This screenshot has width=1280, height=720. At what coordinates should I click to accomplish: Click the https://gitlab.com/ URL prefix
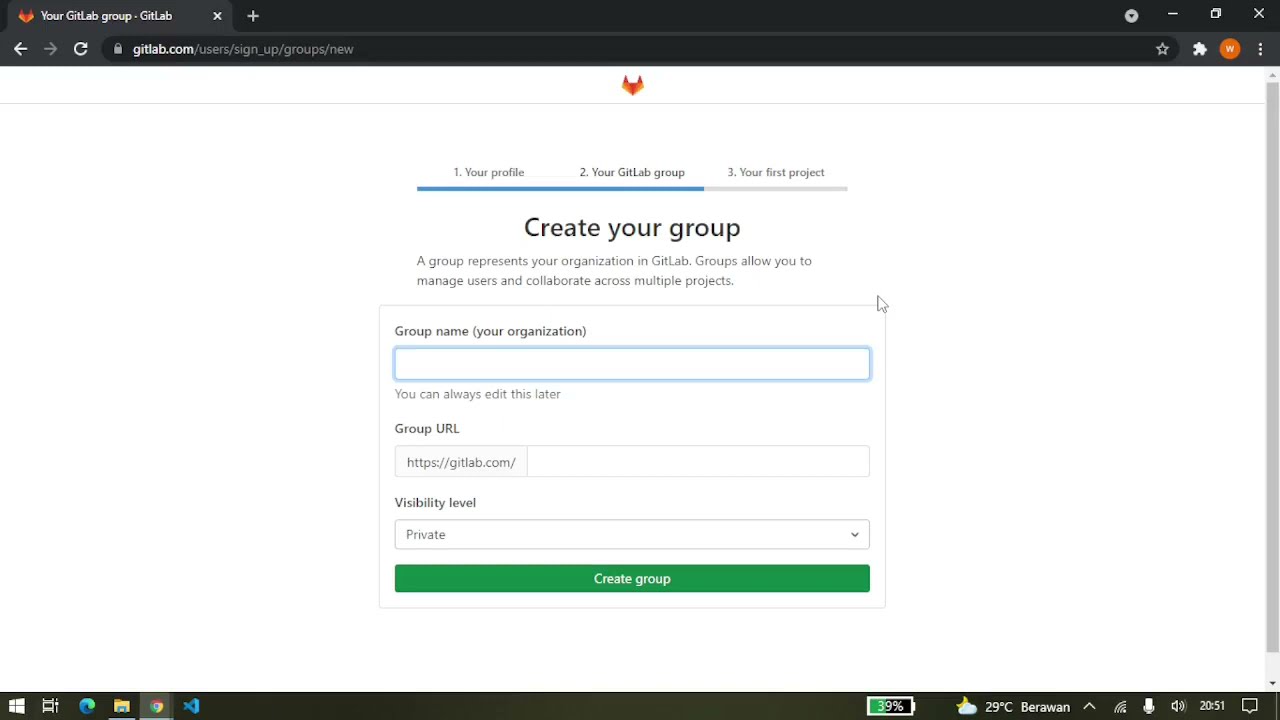[461, 462]
